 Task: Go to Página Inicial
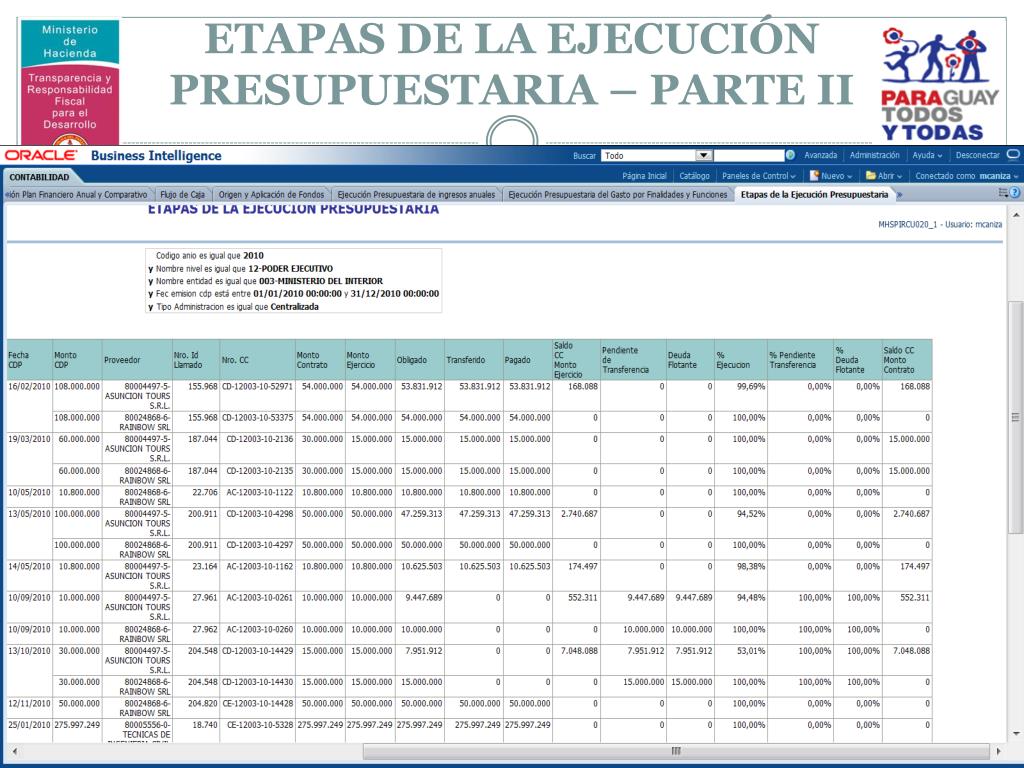pyautogui.click(x=644, y=176)
